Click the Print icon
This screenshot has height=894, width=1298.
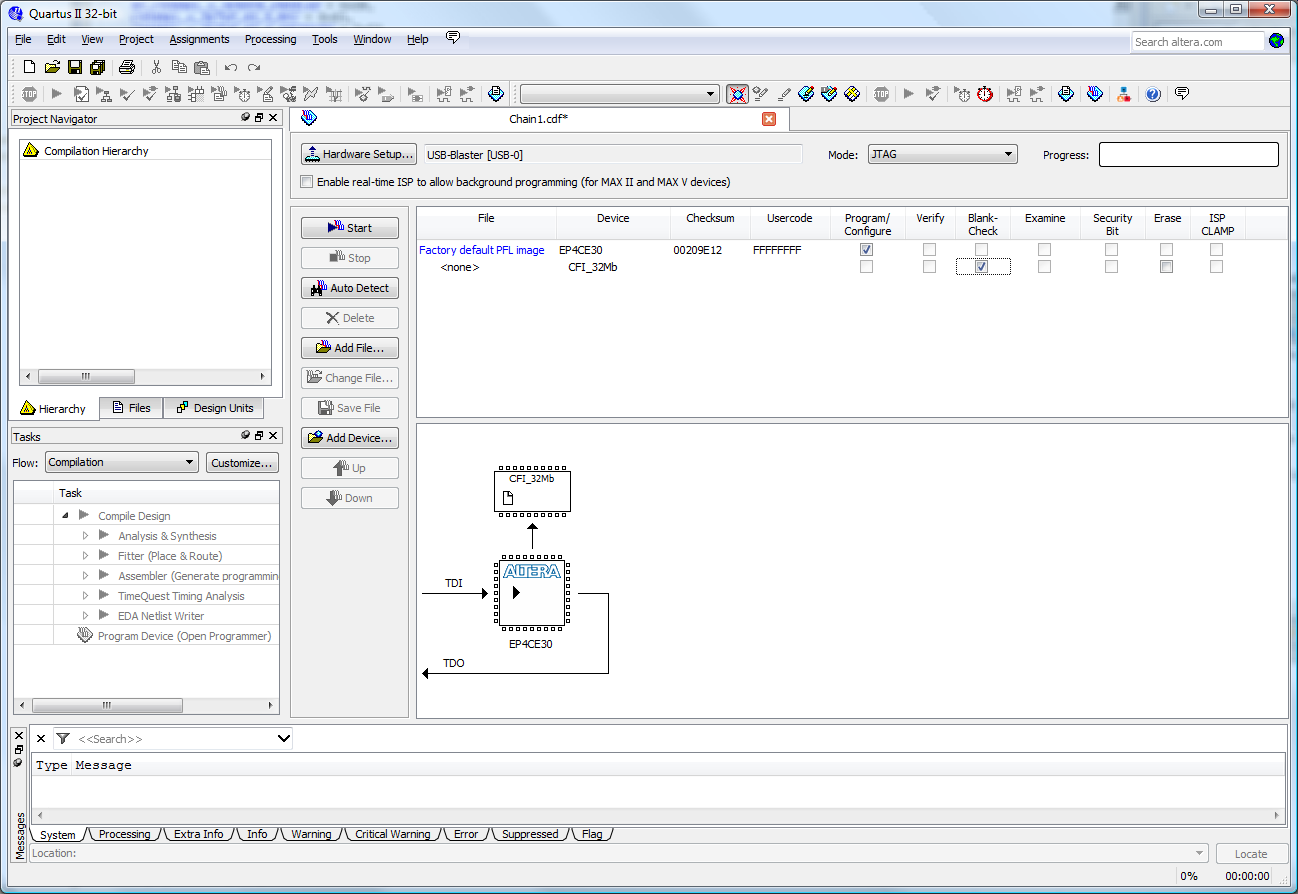coord(127,67)
